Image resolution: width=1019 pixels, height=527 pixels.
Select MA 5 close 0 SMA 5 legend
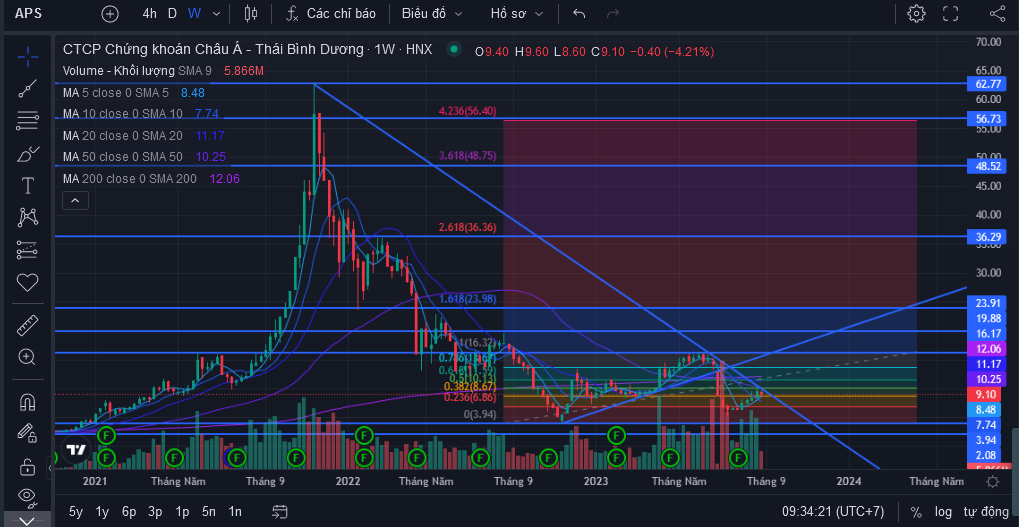[x=134, y=93]
